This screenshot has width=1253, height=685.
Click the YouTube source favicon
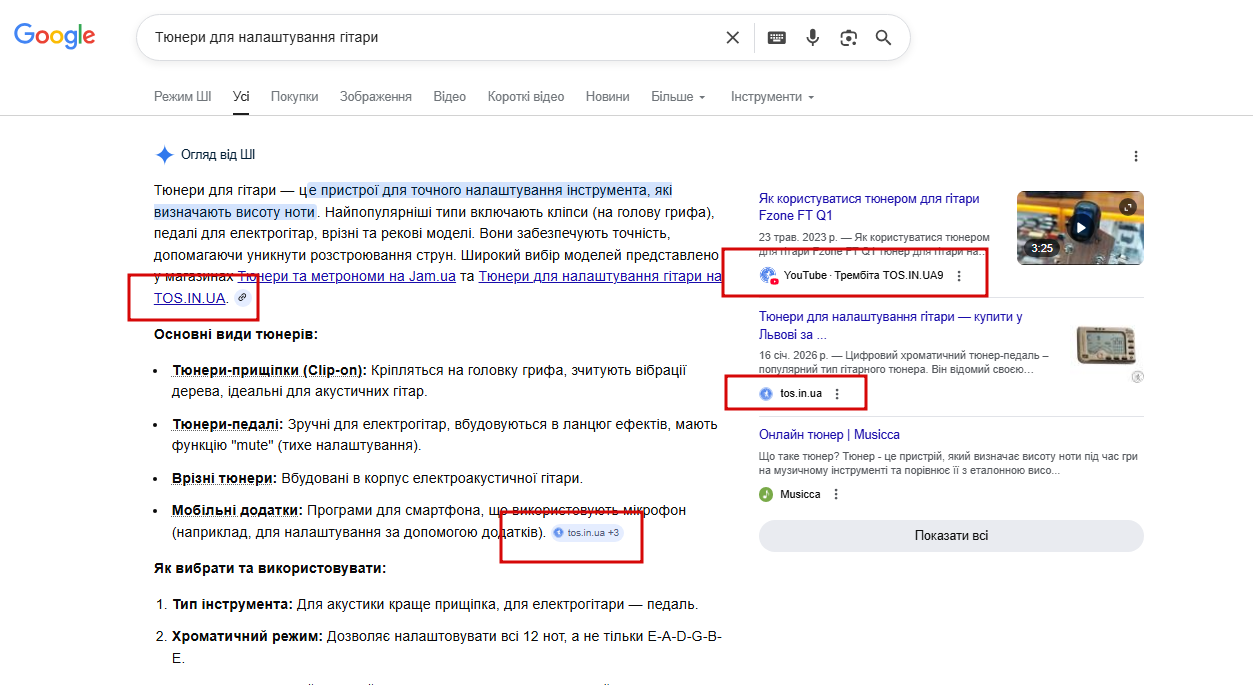click(x=768, y=276)
